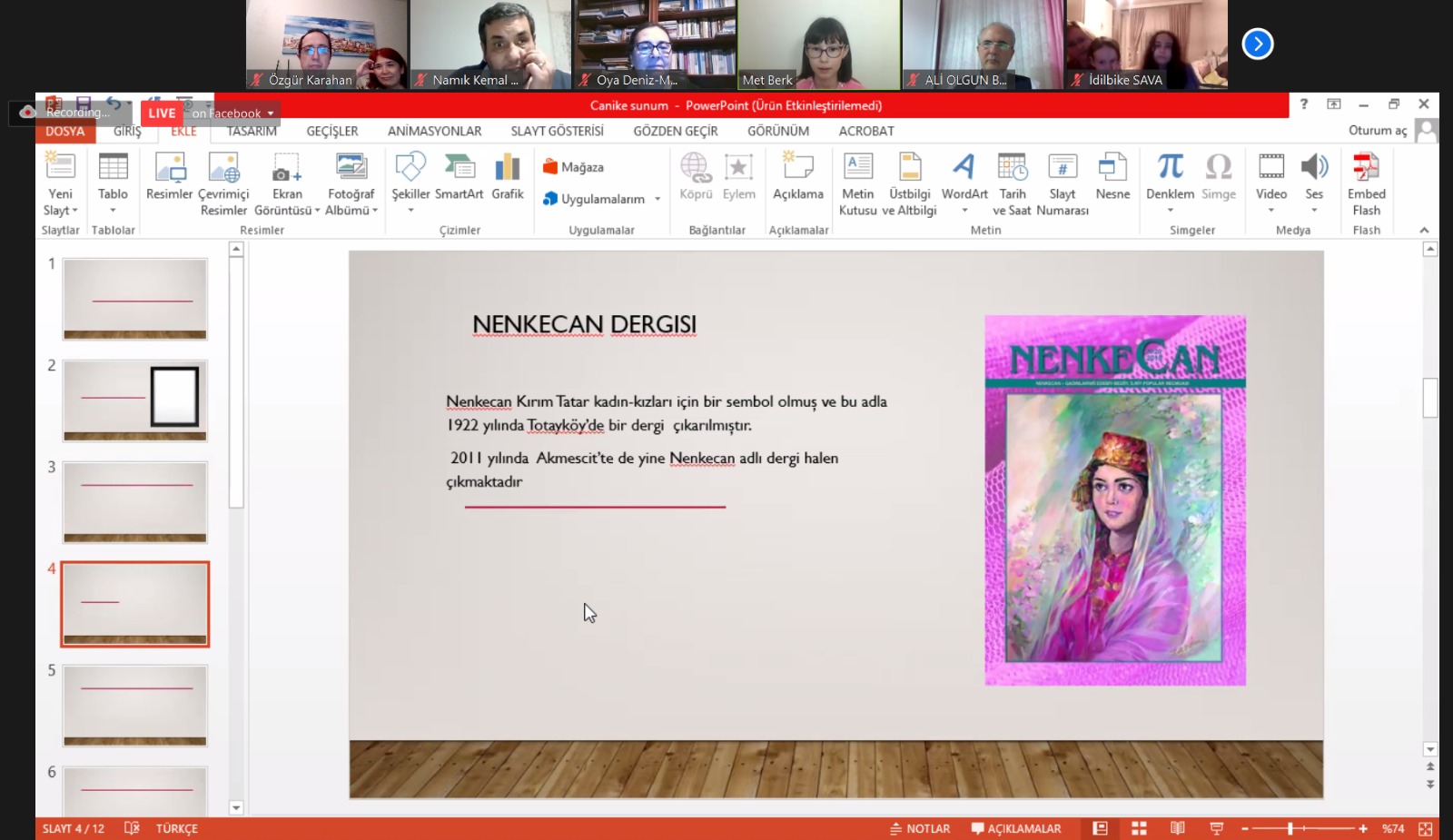Insert a Denklem equation
The width and height of the screenshot is (1453, 840).
click(1170, 183)
